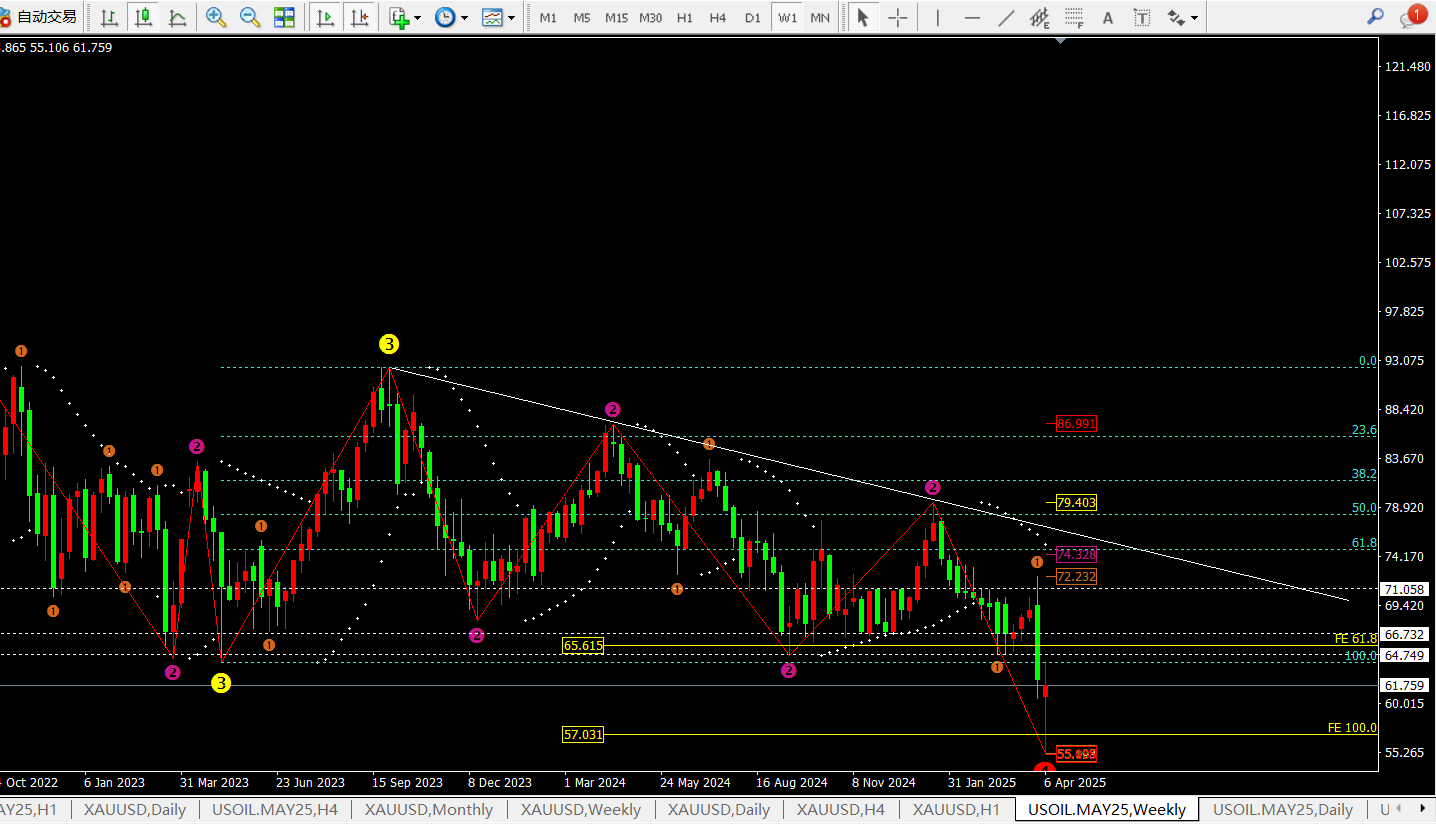Toggle chart shift to the end
Image resolution: width=1436 pixels, height=824 pixels.
(x=359, y=17)
